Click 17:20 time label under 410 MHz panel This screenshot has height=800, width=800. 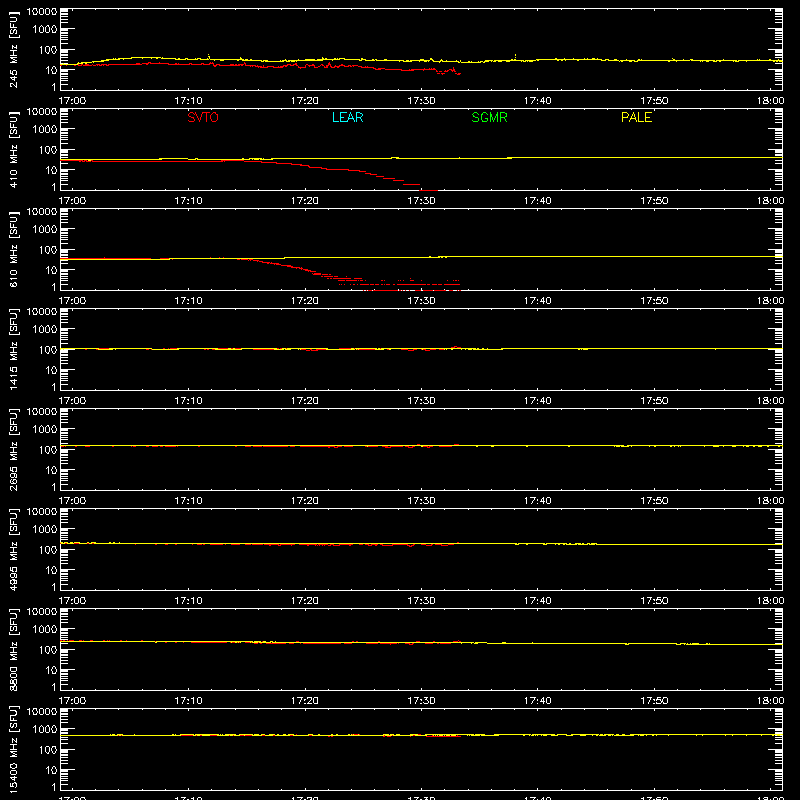[x=305, y=201]
